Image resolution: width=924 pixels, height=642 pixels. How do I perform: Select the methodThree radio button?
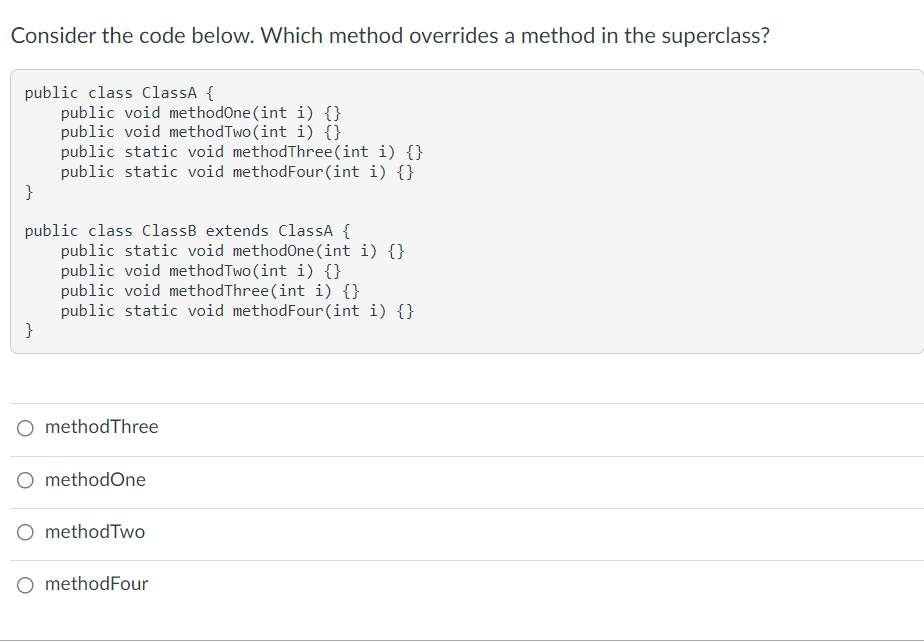(25, 427)
